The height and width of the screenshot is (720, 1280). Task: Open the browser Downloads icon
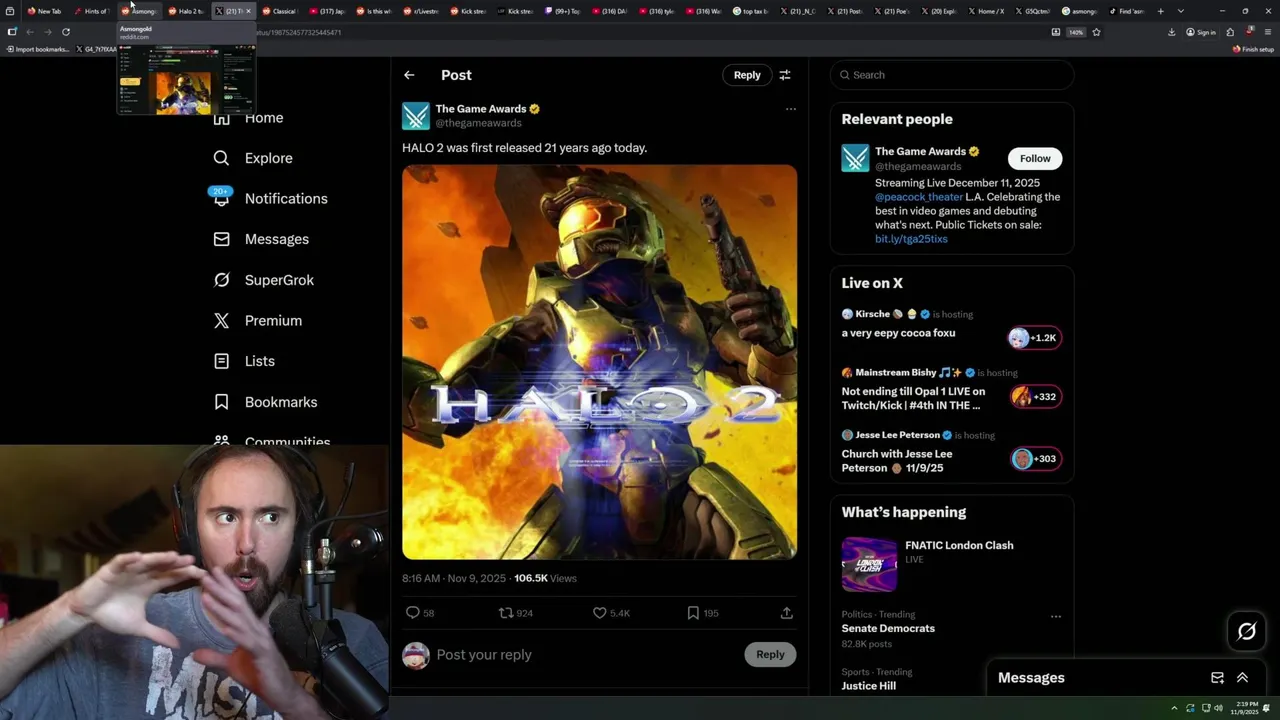click(1171, 32)
